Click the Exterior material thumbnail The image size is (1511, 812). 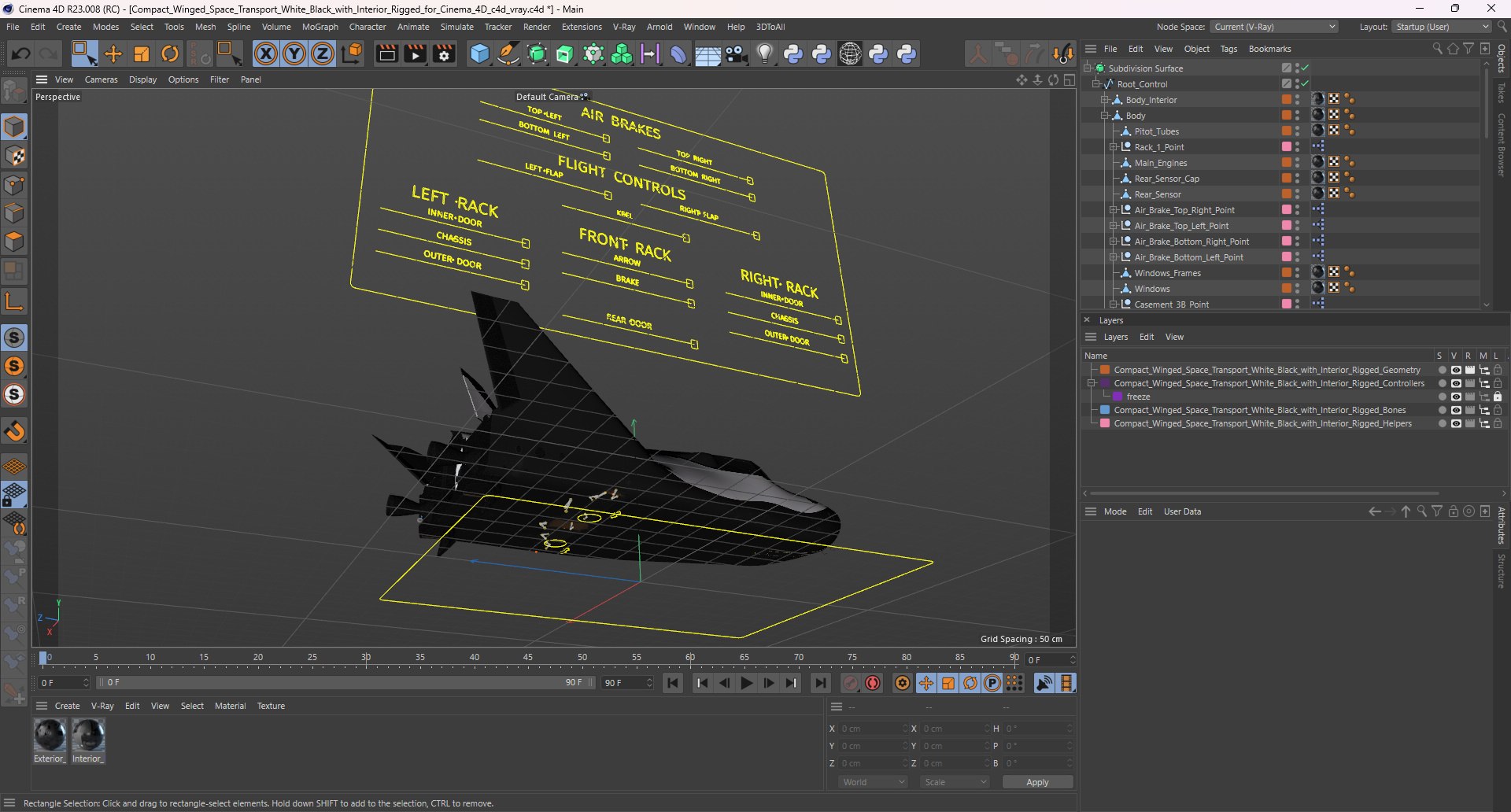click(50, 736)
